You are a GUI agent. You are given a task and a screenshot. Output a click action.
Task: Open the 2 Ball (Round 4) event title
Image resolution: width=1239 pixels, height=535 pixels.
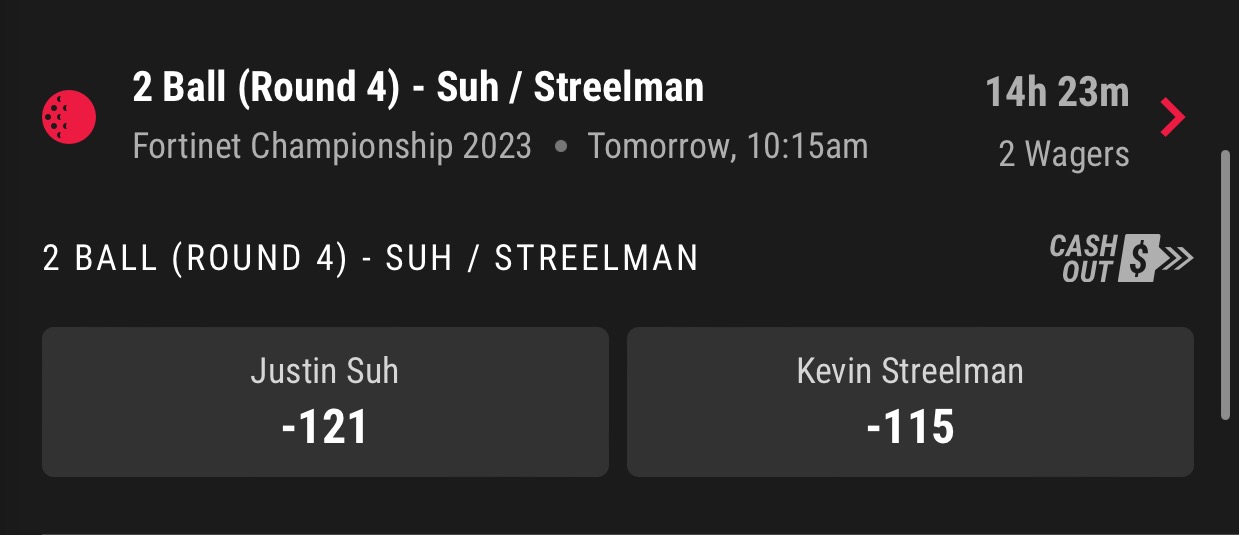(418, 88)
